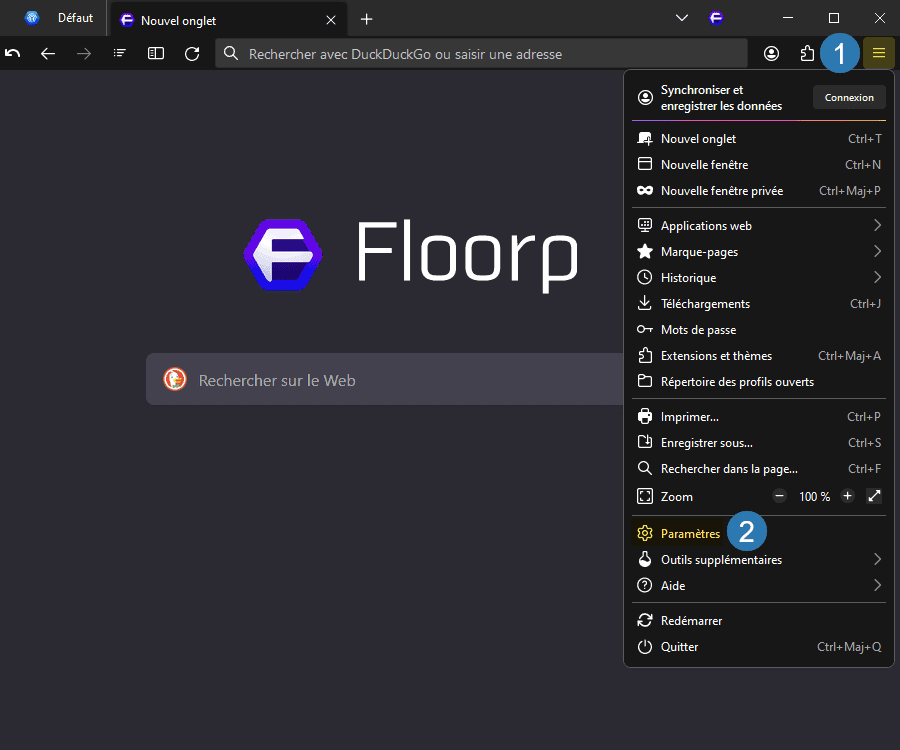Close the Nouvel onglet tab
Screen dimensions: 900x750
[x=331, y=20]
